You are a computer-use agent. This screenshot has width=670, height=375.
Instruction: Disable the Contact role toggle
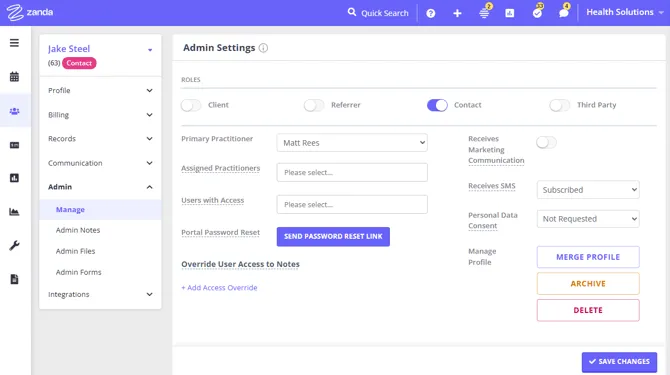click(437, 105)
